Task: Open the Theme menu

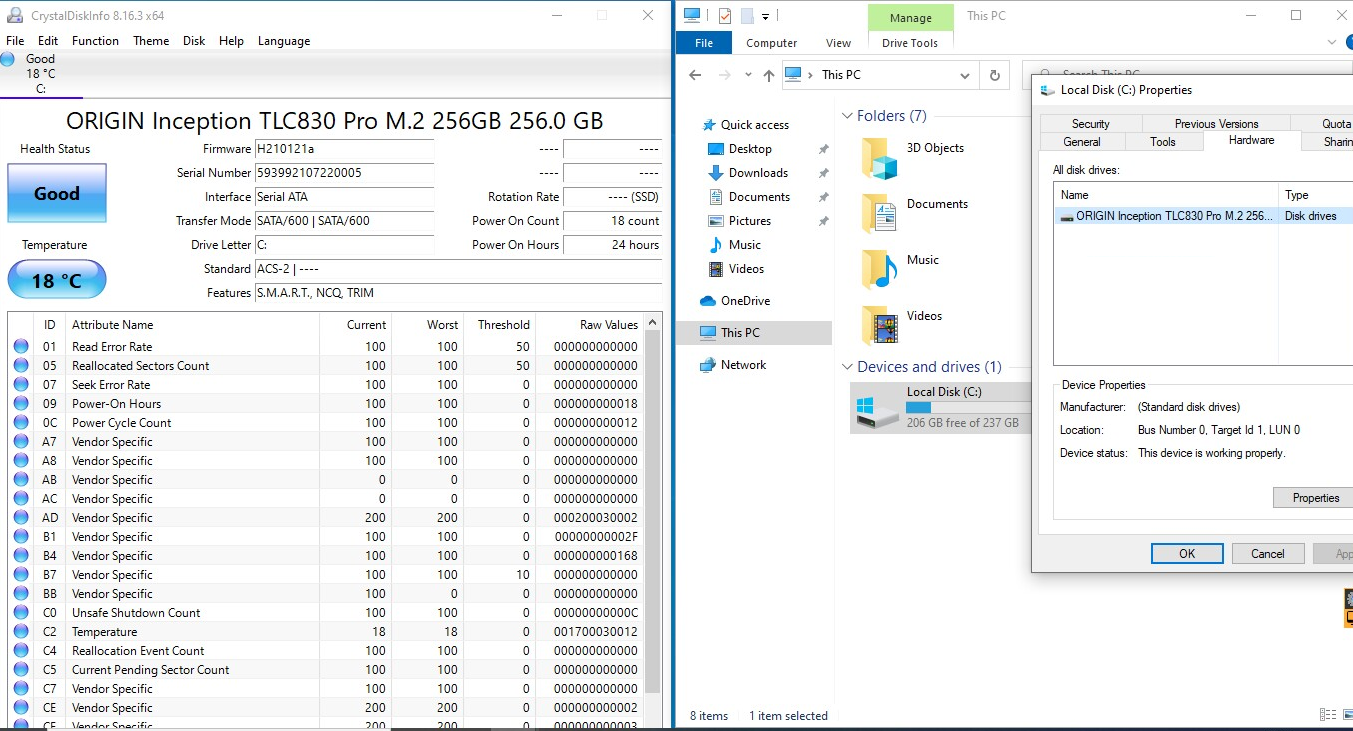Action: click(151, 41)
